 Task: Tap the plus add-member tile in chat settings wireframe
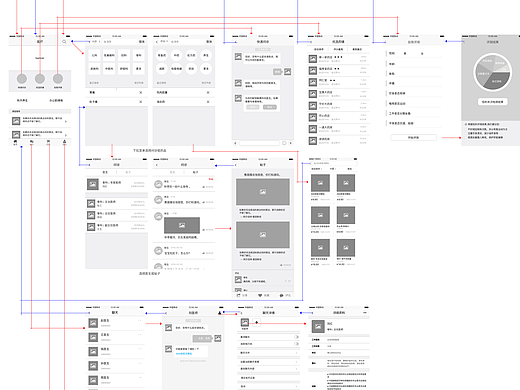[256, 322]
